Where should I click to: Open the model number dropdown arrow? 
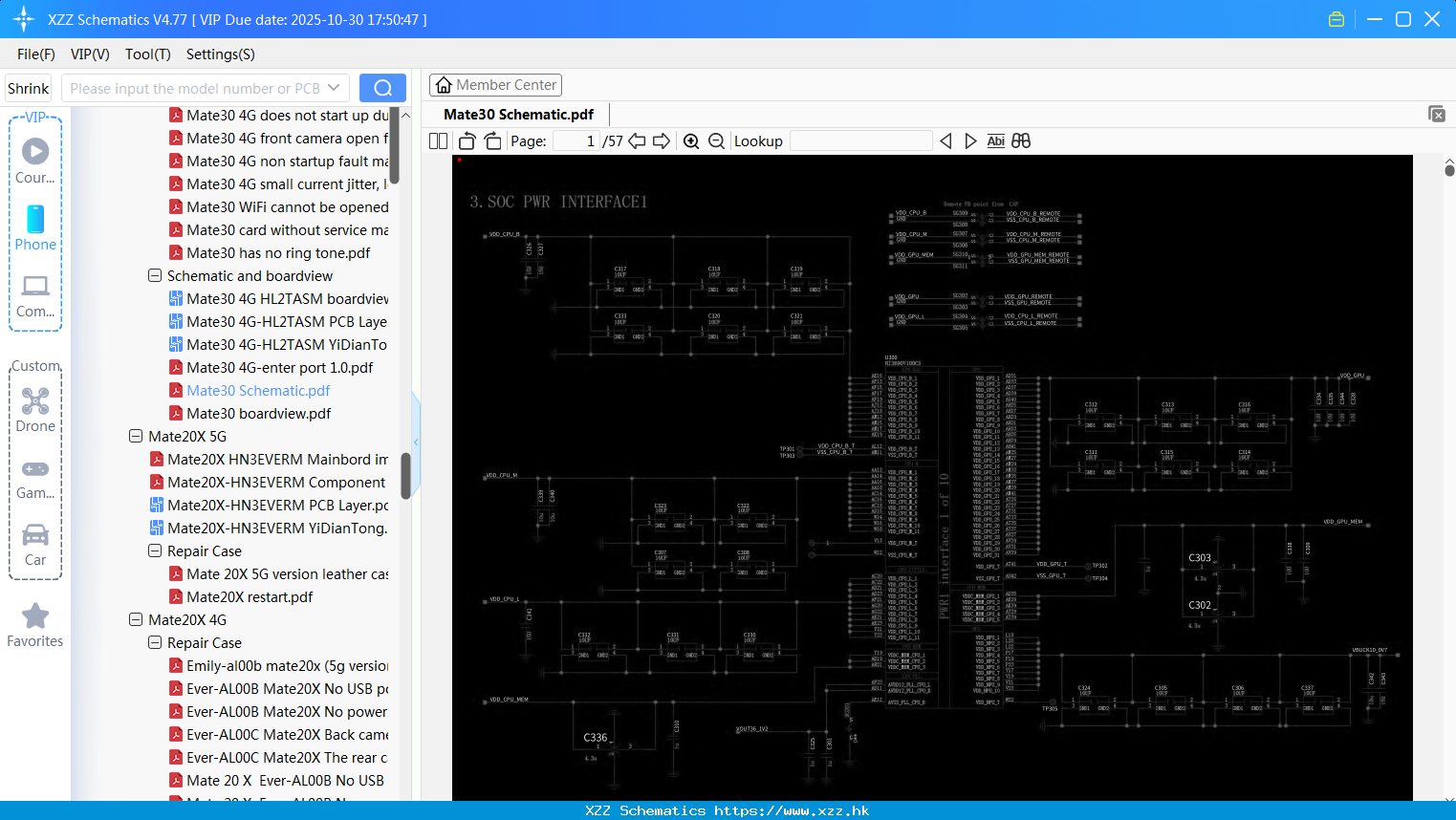point(334,88)
